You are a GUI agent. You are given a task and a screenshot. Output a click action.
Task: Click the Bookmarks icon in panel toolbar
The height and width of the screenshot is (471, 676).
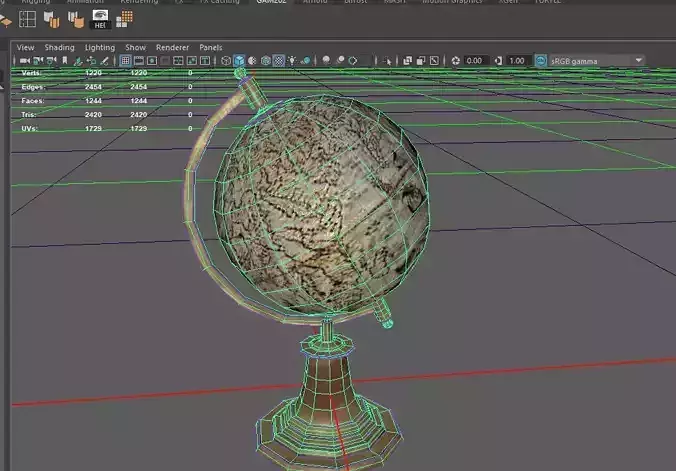[x=65, y=61]
